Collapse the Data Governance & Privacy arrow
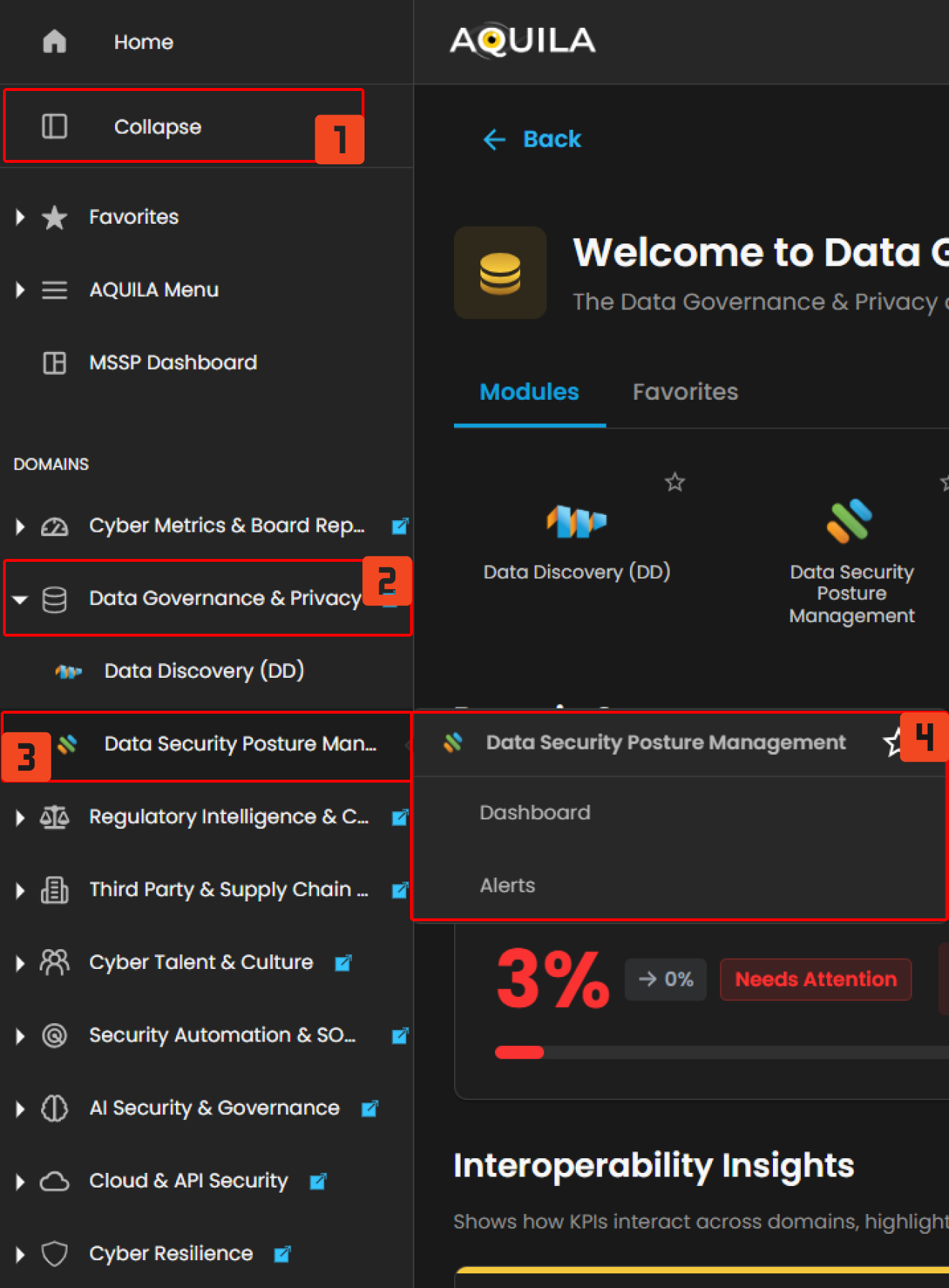 click(21, 599)
